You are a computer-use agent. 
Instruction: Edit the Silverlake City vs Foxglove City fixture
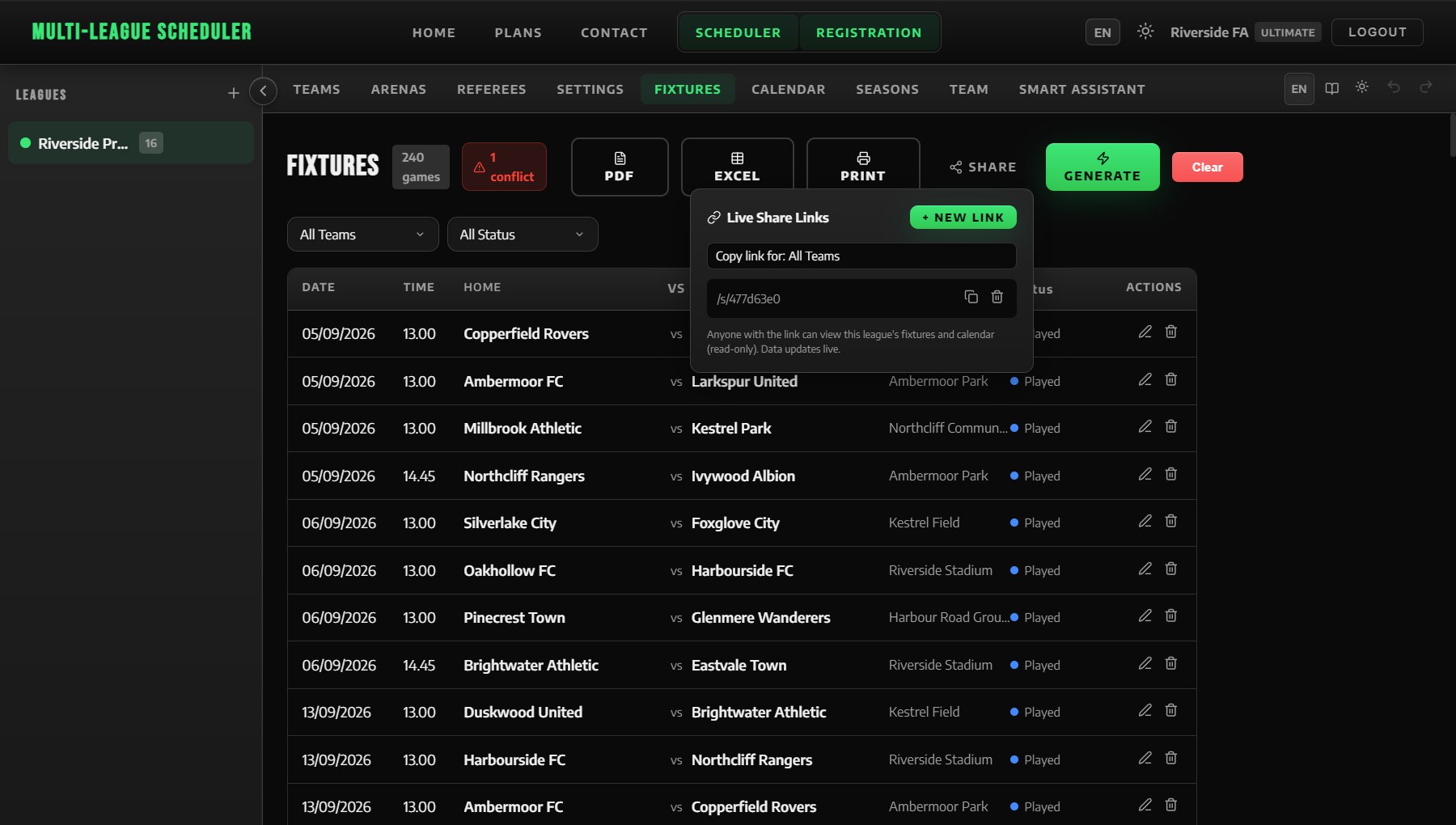coord(1145,522)
